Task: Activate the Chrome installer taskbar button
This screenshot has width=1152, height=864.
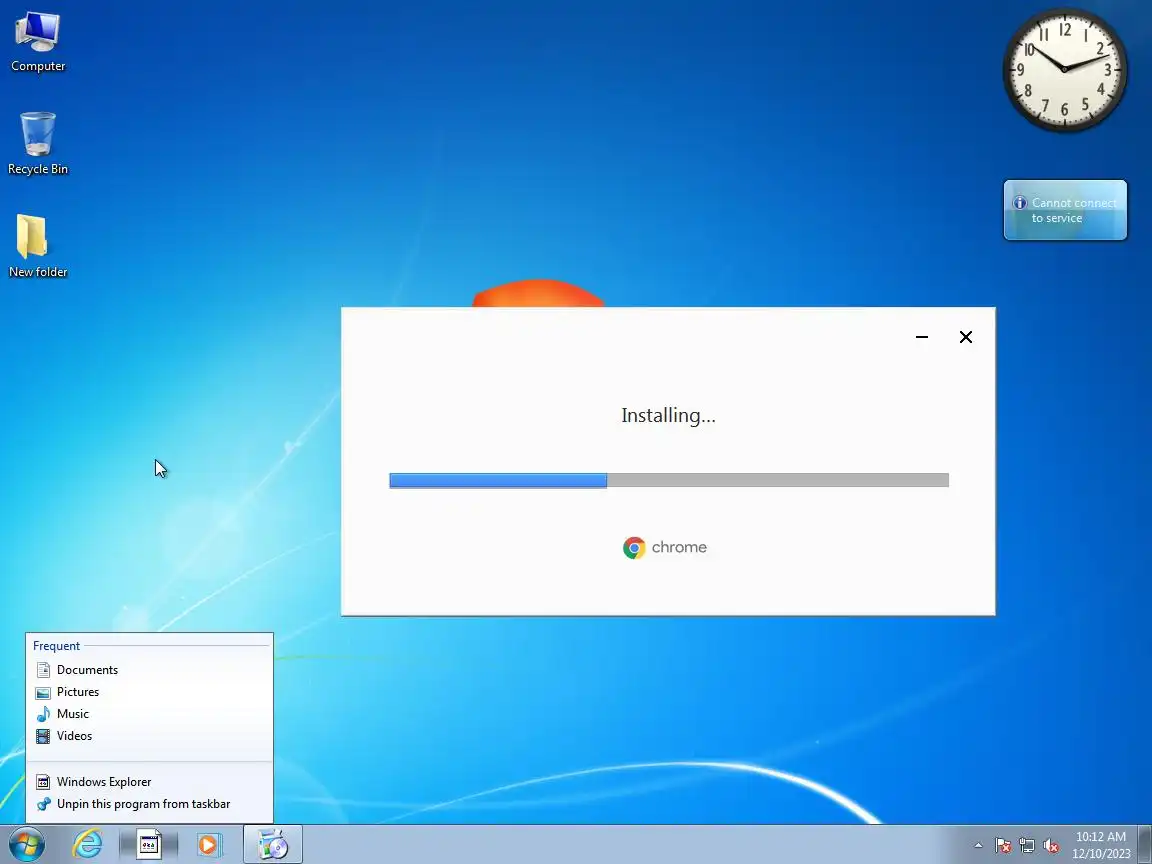Action: coord(273,844)
